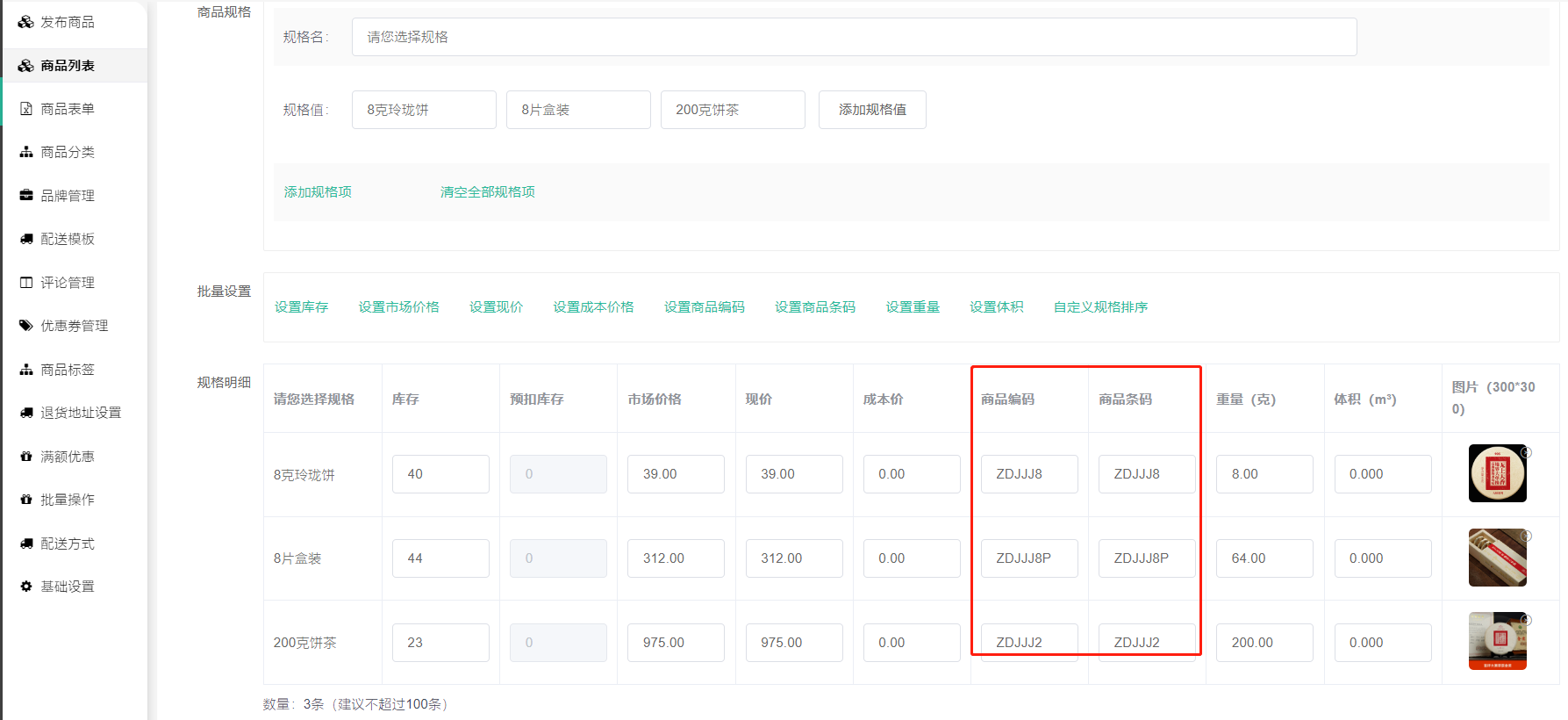This screenshot has height=720, width=1568.
Task: Click the 满额优惠 gift icon
Action: (26, 457)
